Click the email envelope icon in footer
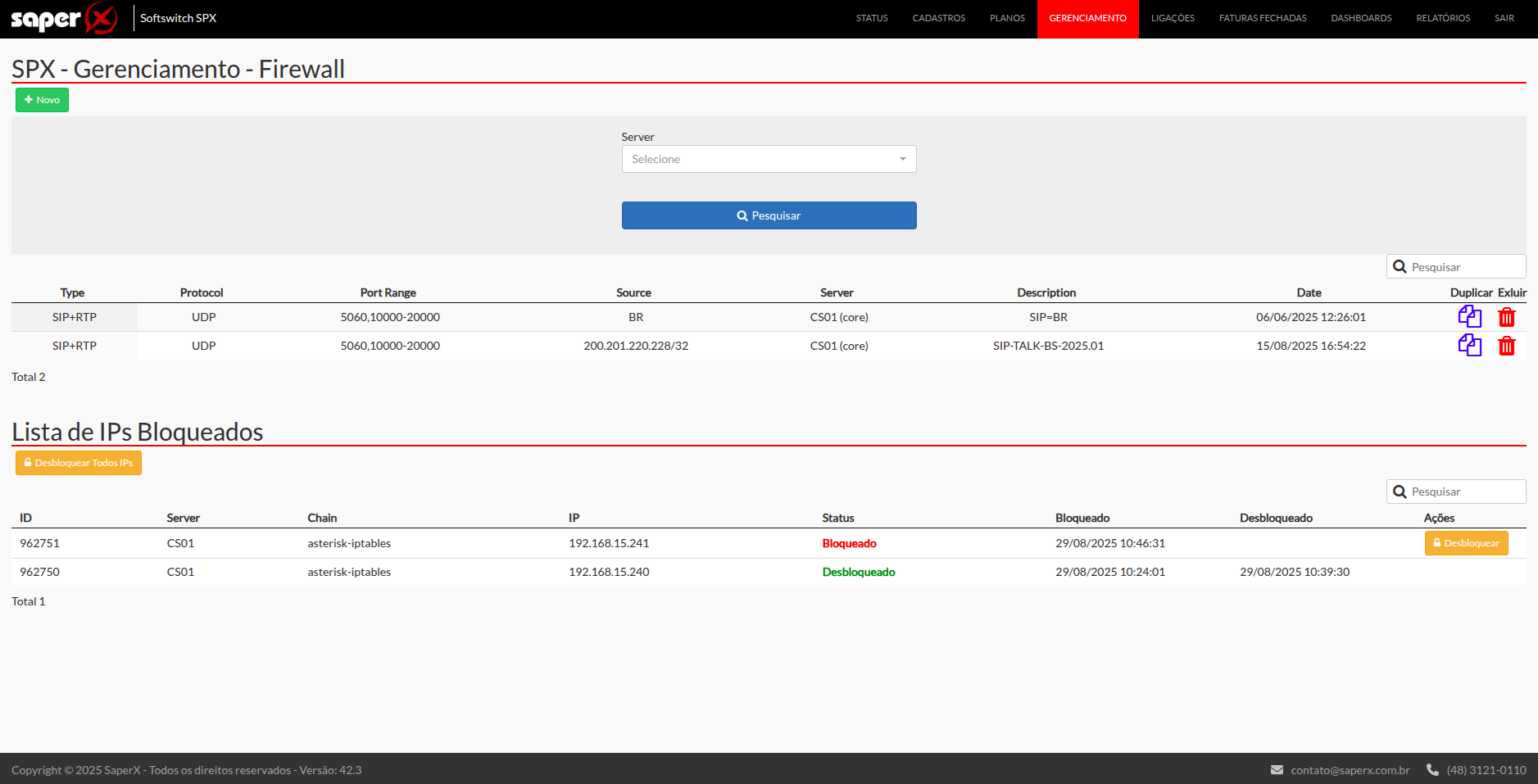The width and height of the screenshot is (1538, 784). [1277, 770]
